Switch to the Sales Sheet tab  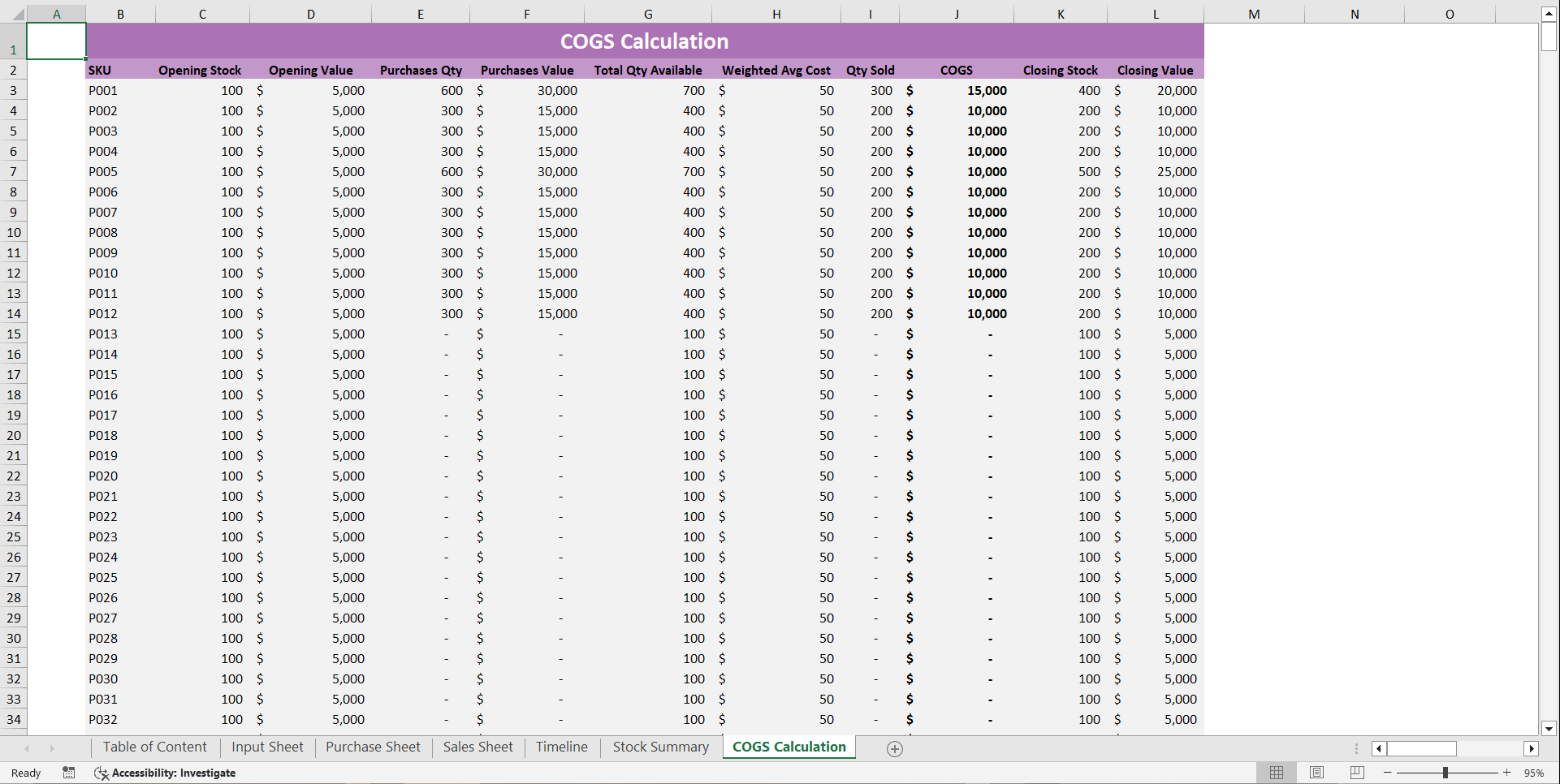point(478,747)
